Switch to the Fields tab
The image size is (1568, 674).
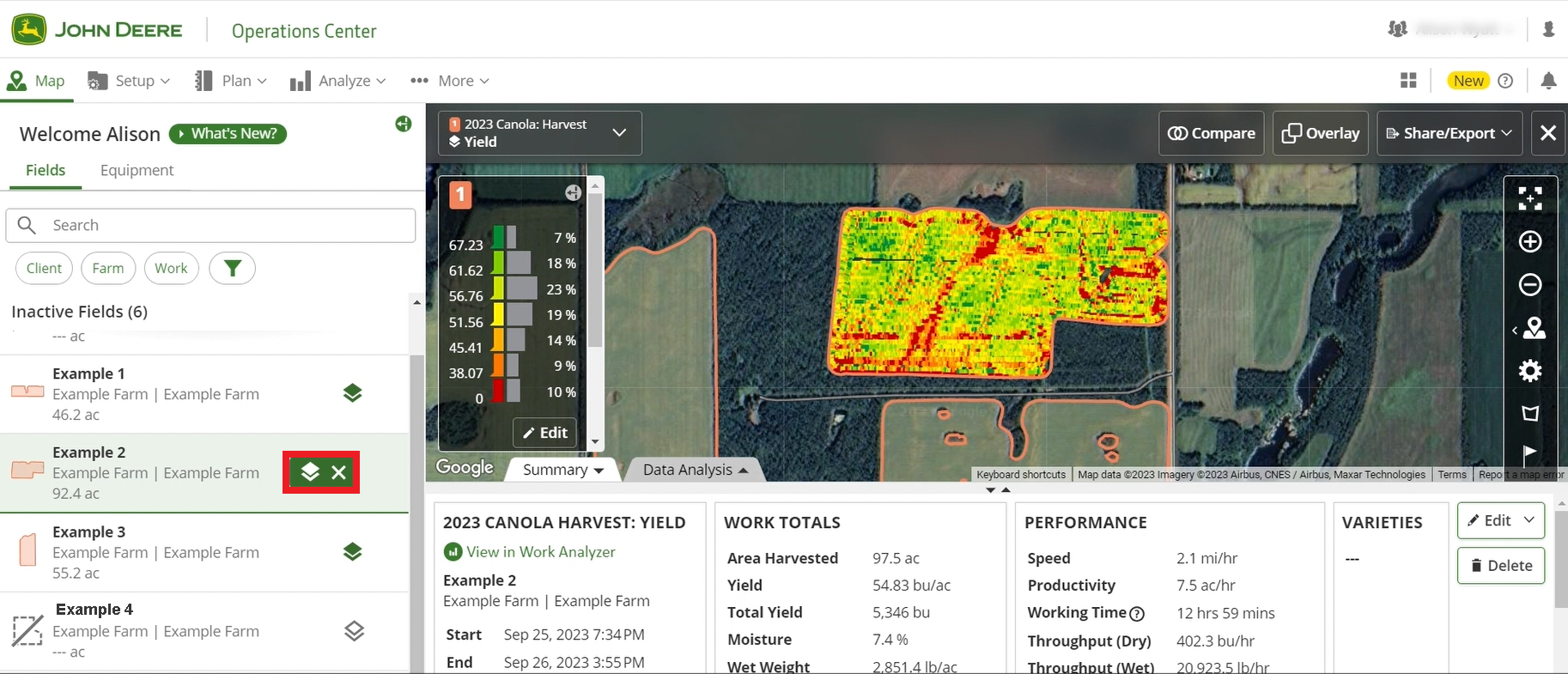pos(46,170)
